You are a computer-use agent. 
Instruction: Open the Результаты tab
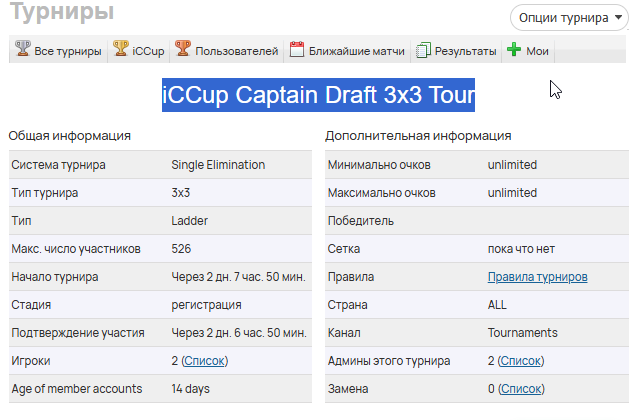click(x=456, y=50)
